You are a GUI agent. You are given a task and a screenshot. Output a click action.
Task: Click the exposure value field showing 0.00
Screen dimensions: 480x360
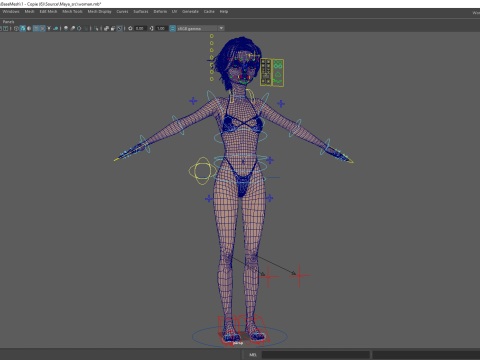140,29
